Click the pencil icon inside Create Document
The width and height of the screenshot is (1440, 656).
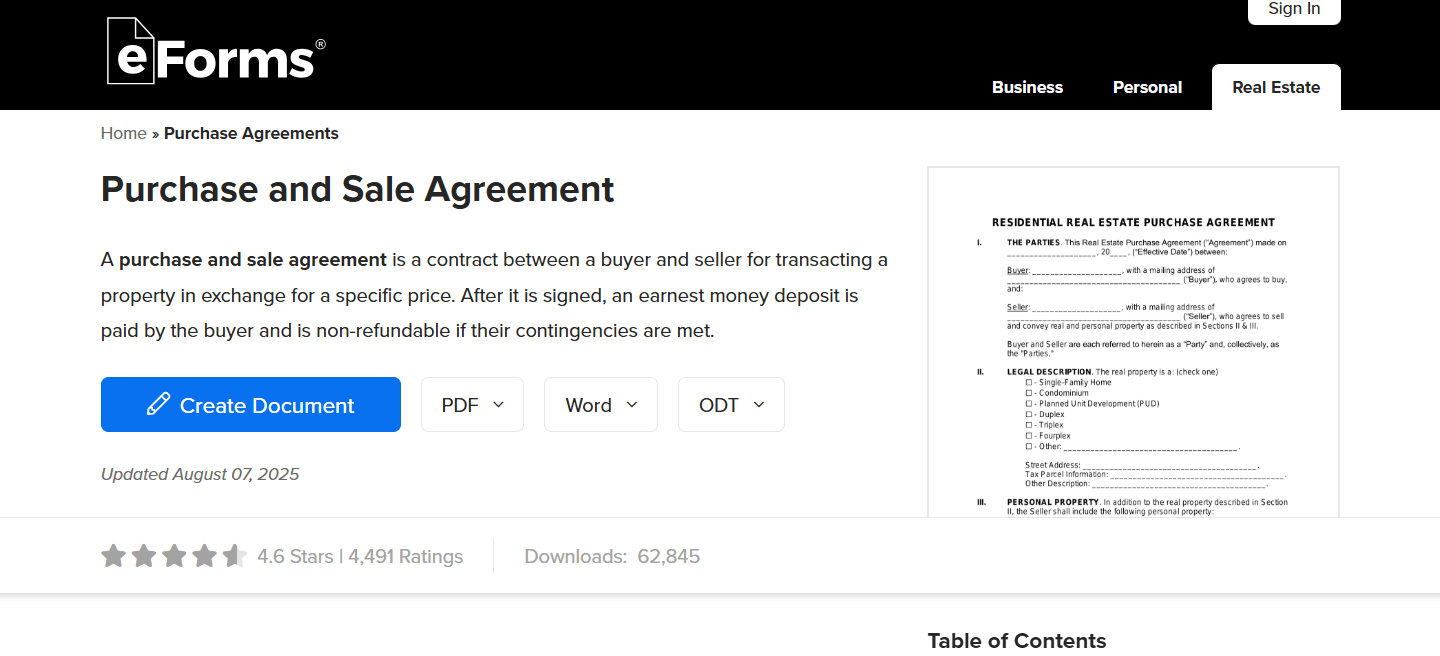[158, 404]
